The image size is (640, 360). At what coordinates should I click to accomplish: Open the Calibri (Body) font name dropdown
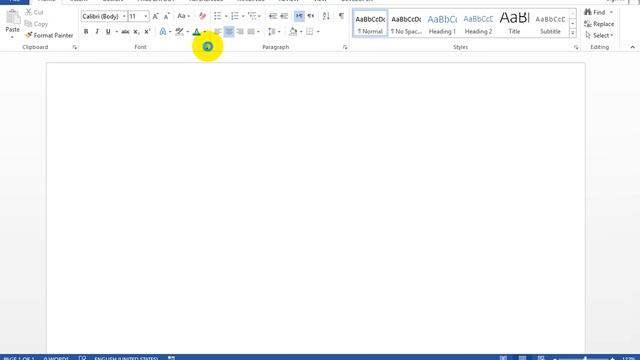coord(124,16)
